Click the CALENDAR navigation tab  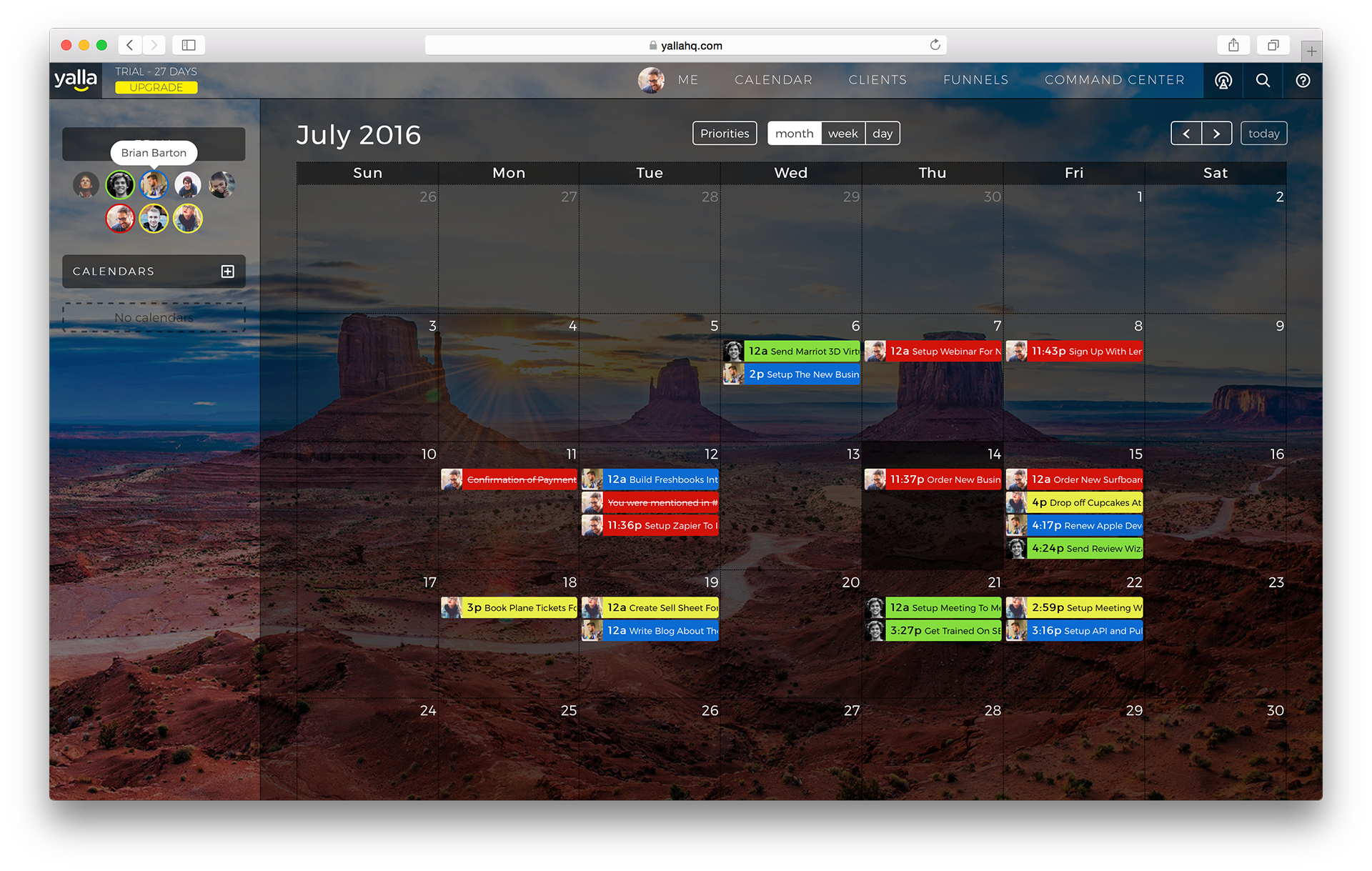(774, 80)
